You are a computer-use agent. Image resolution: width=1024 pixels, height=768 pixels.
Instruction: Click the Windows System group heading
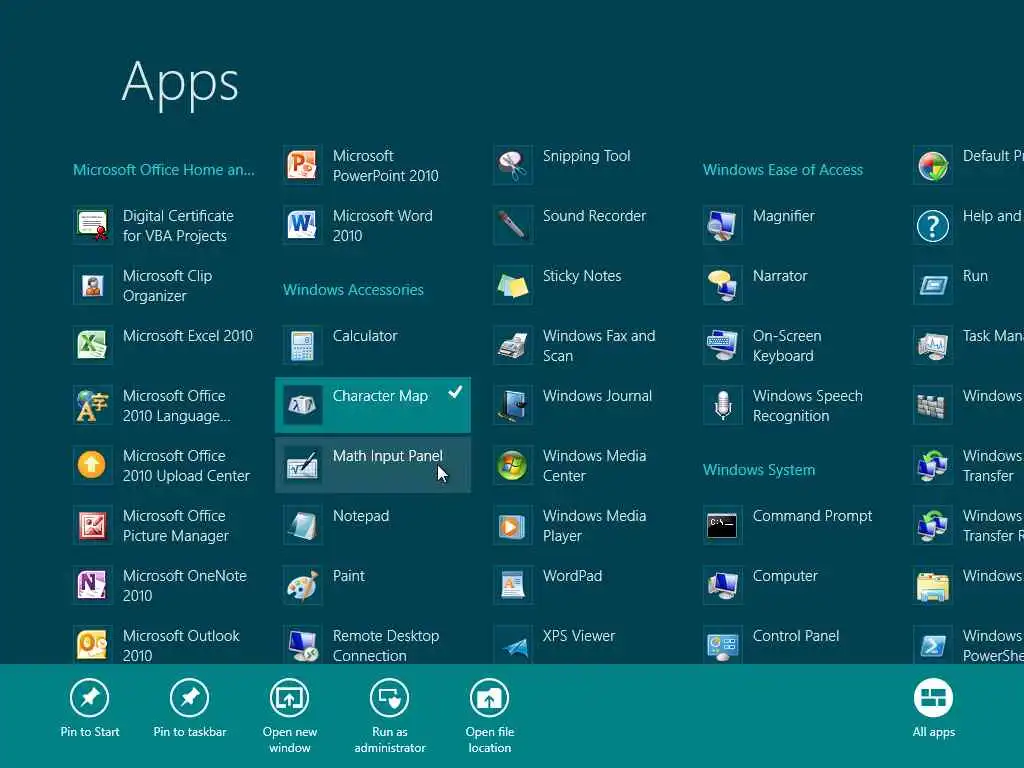[759, 470]
